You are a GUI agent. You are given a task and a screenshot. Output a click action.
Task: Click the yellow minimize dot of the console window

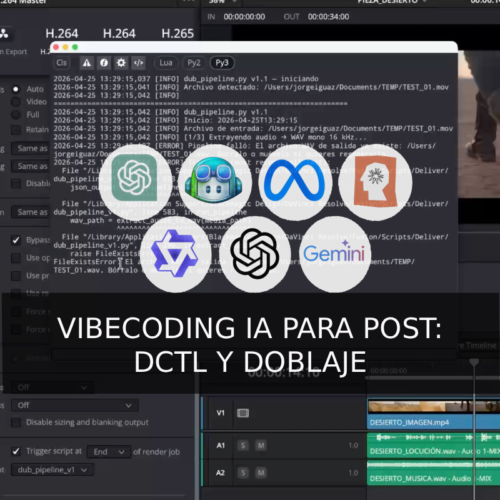tap(65, 47)
